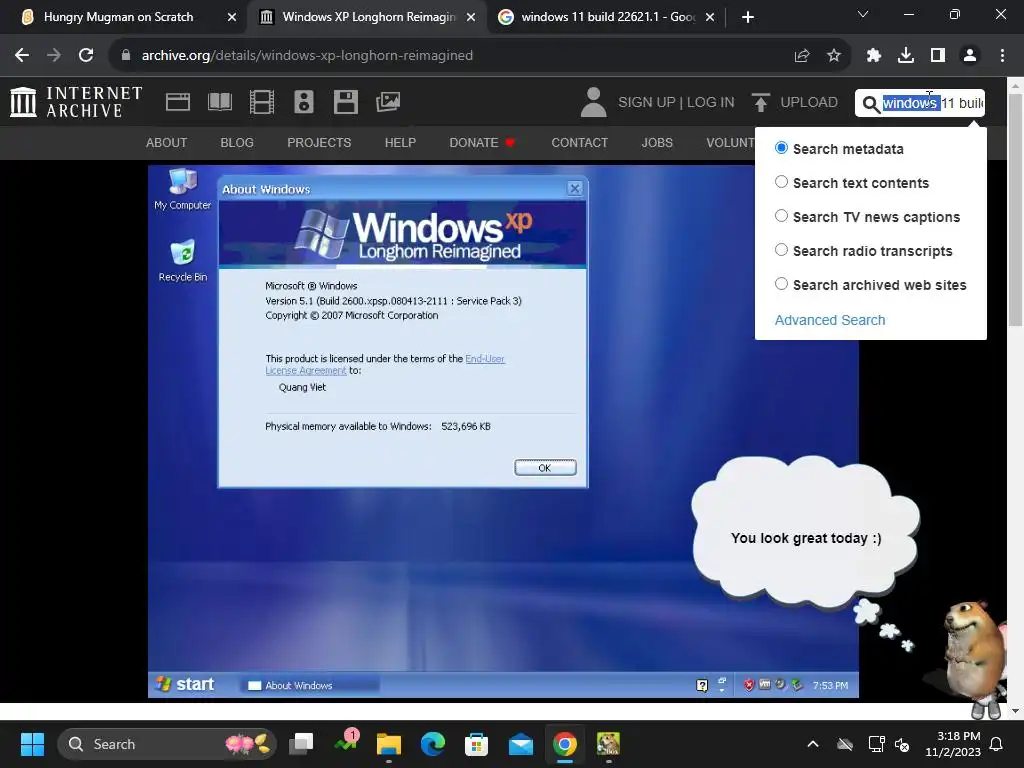Open the Chrome profile icon

coord(970,56)
